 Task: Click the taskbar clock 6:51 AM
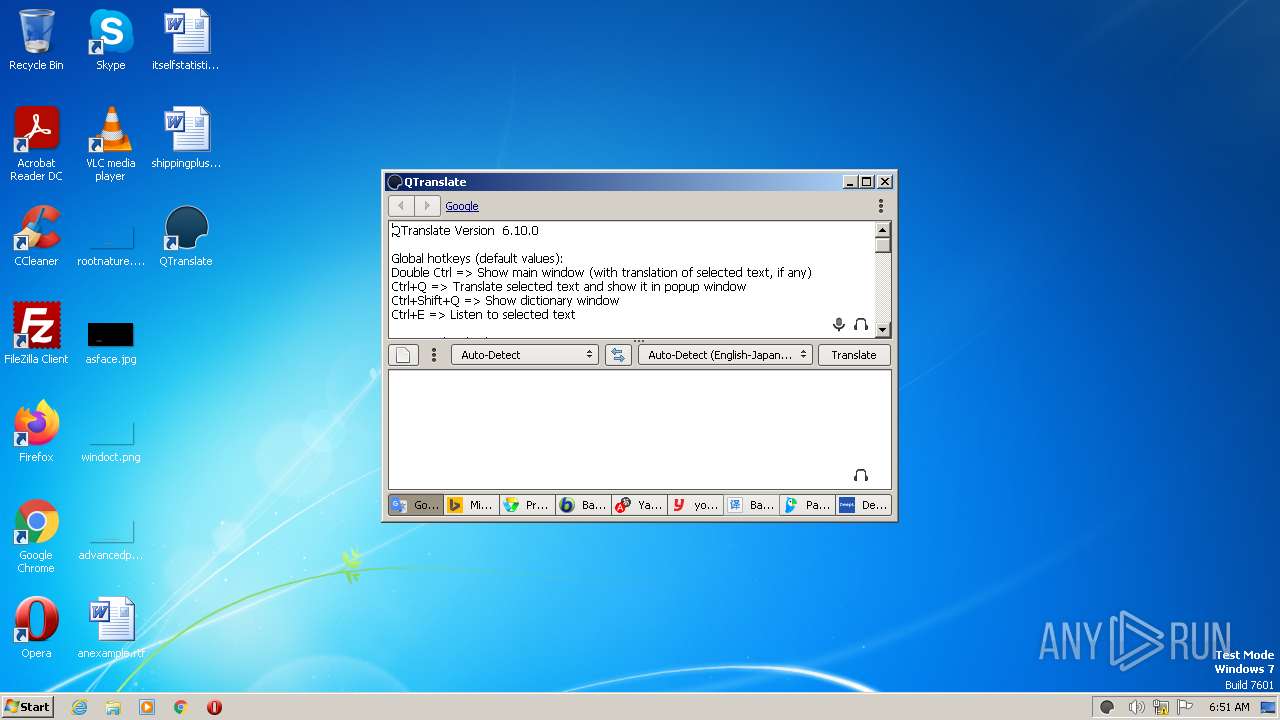1229,707
